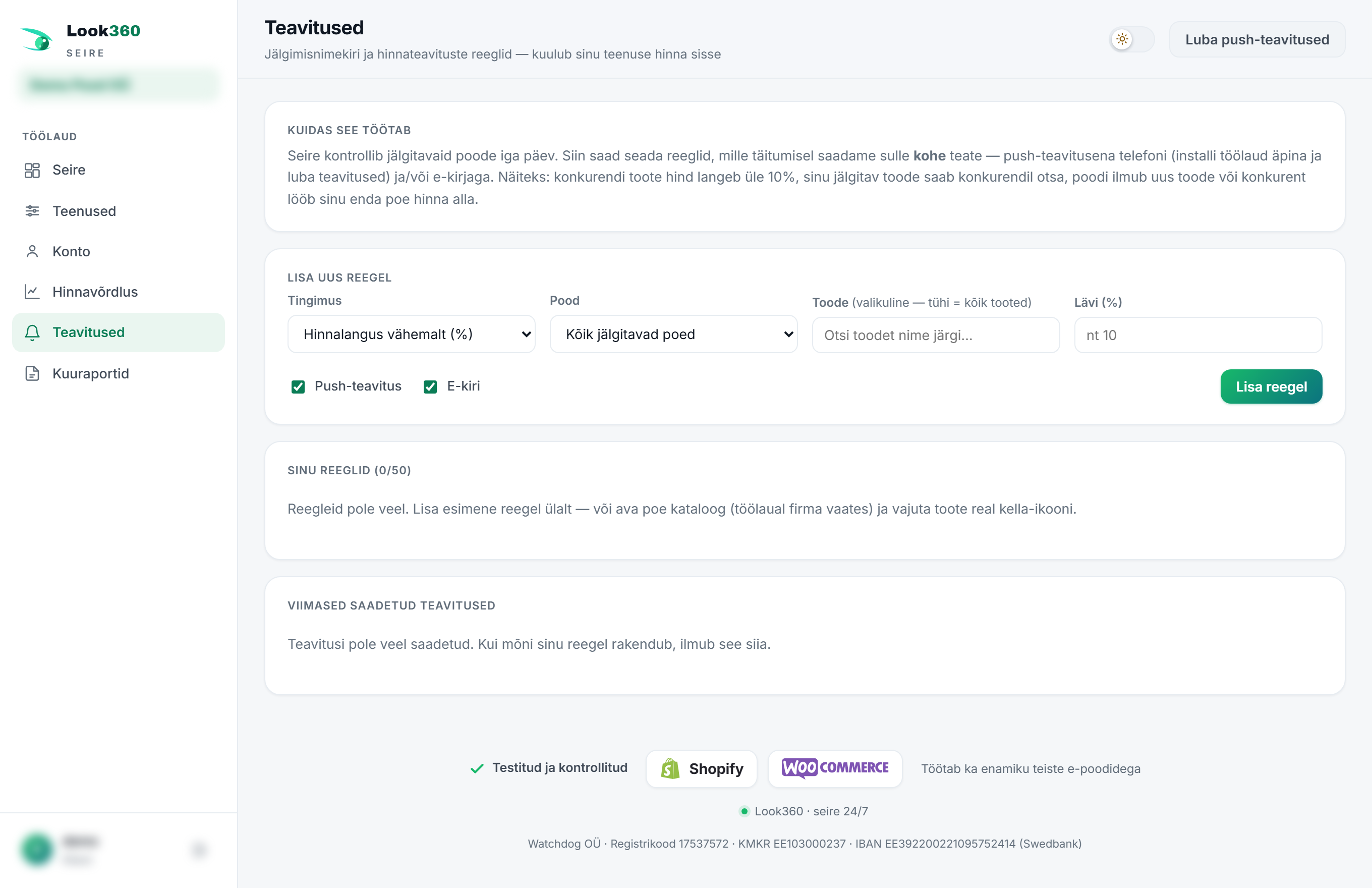Click the Shopify badge logo
This screenshot has height=888, width=1372.
[x=702, y=768]
